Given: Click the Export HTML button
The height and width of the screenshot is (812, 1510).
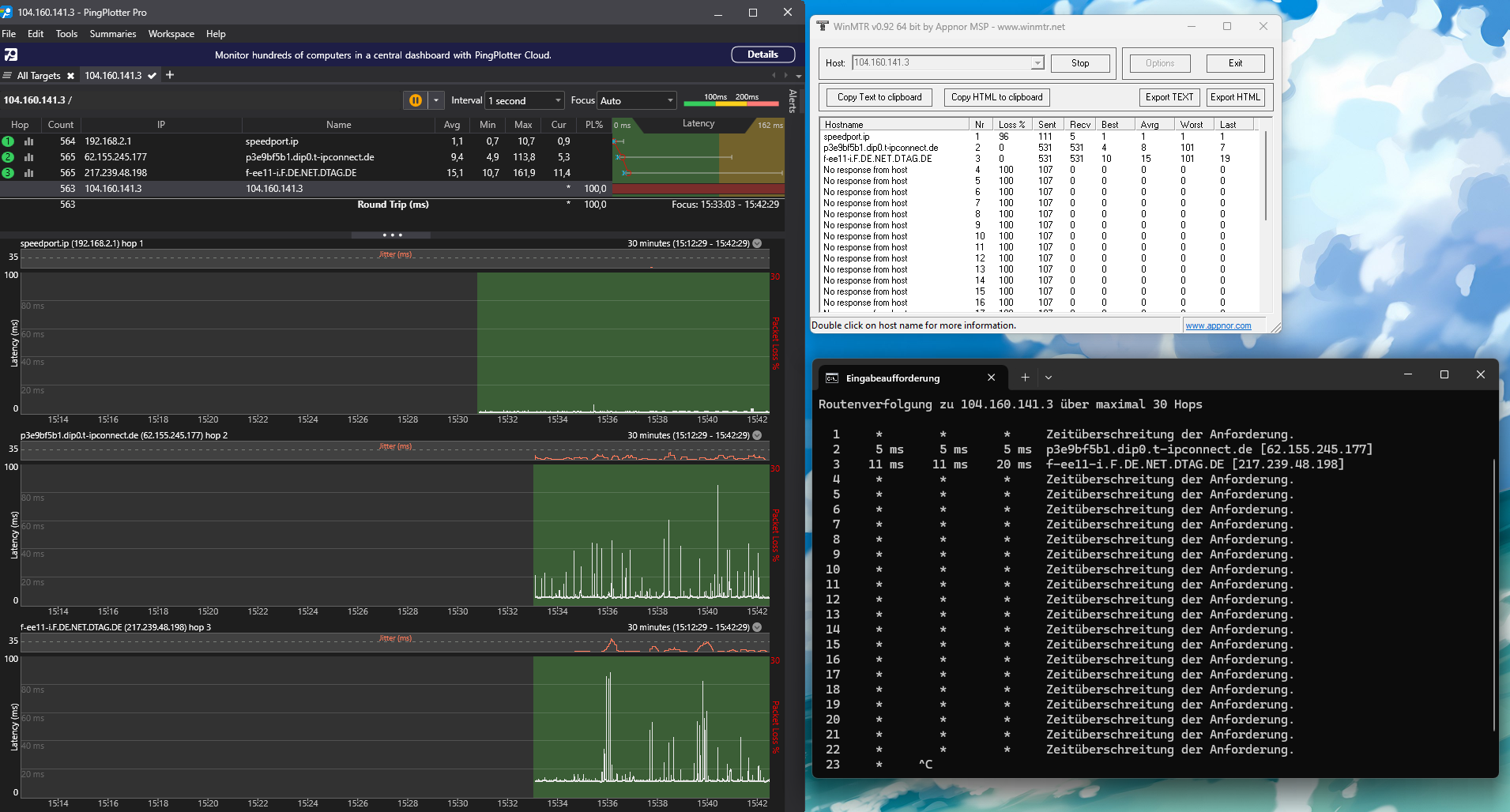Looking at the screenshot, I should pyautogui.click(x=1235, y=97).
